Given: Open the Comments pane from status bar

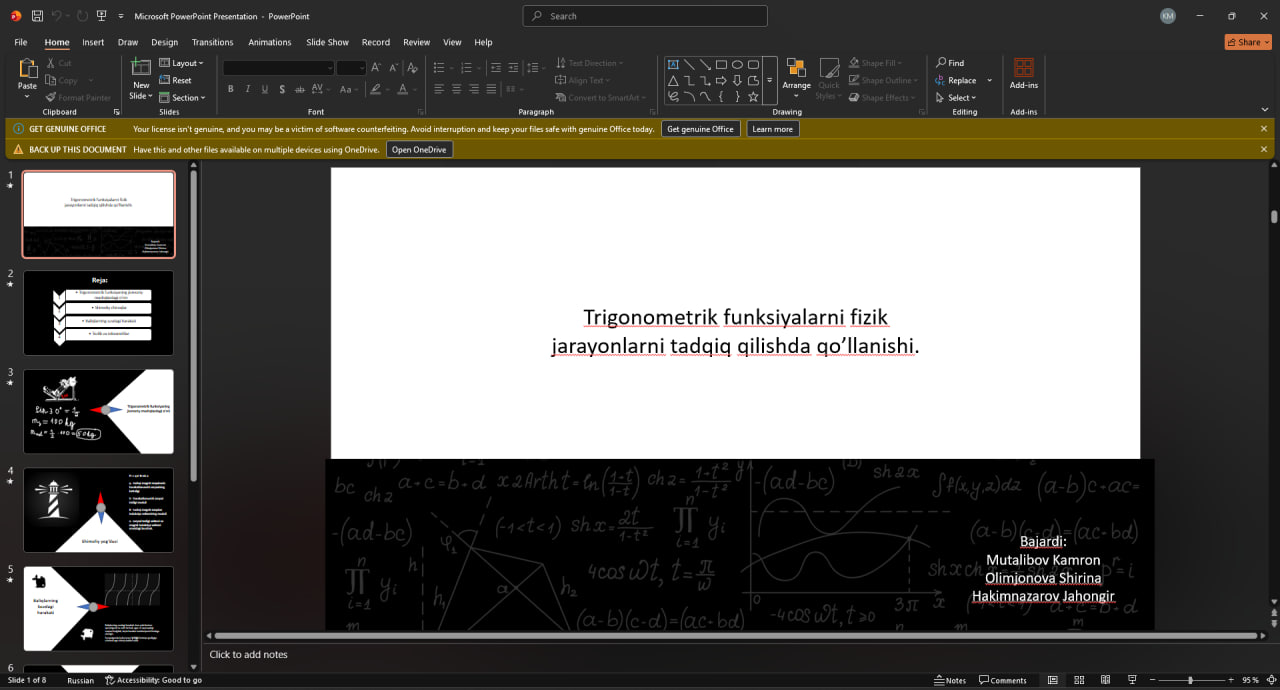Looking at the screenshot, I should point(1003,680).
